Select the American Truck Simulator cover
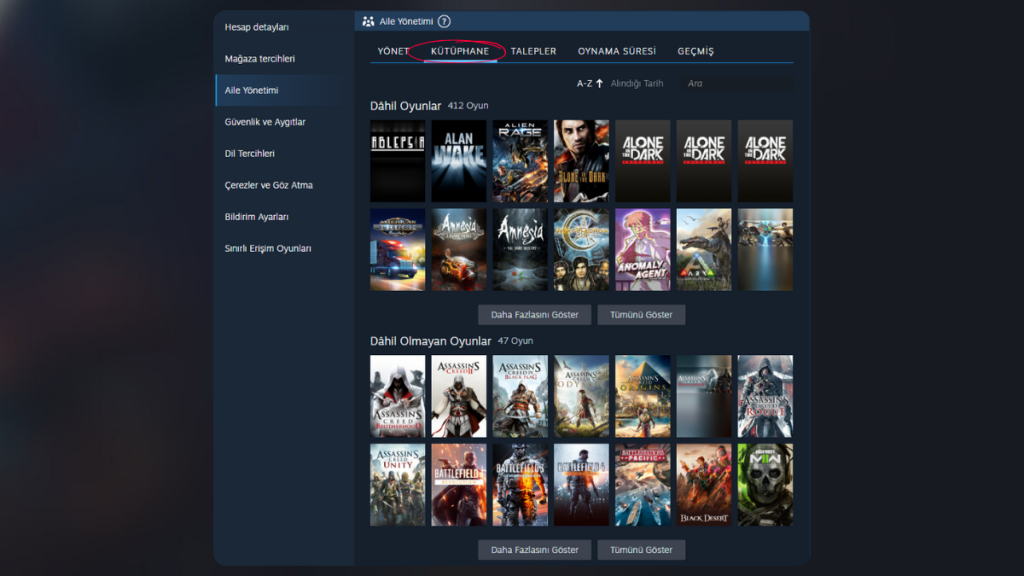This screenshot has height=576, width=1024. [398, 249]
